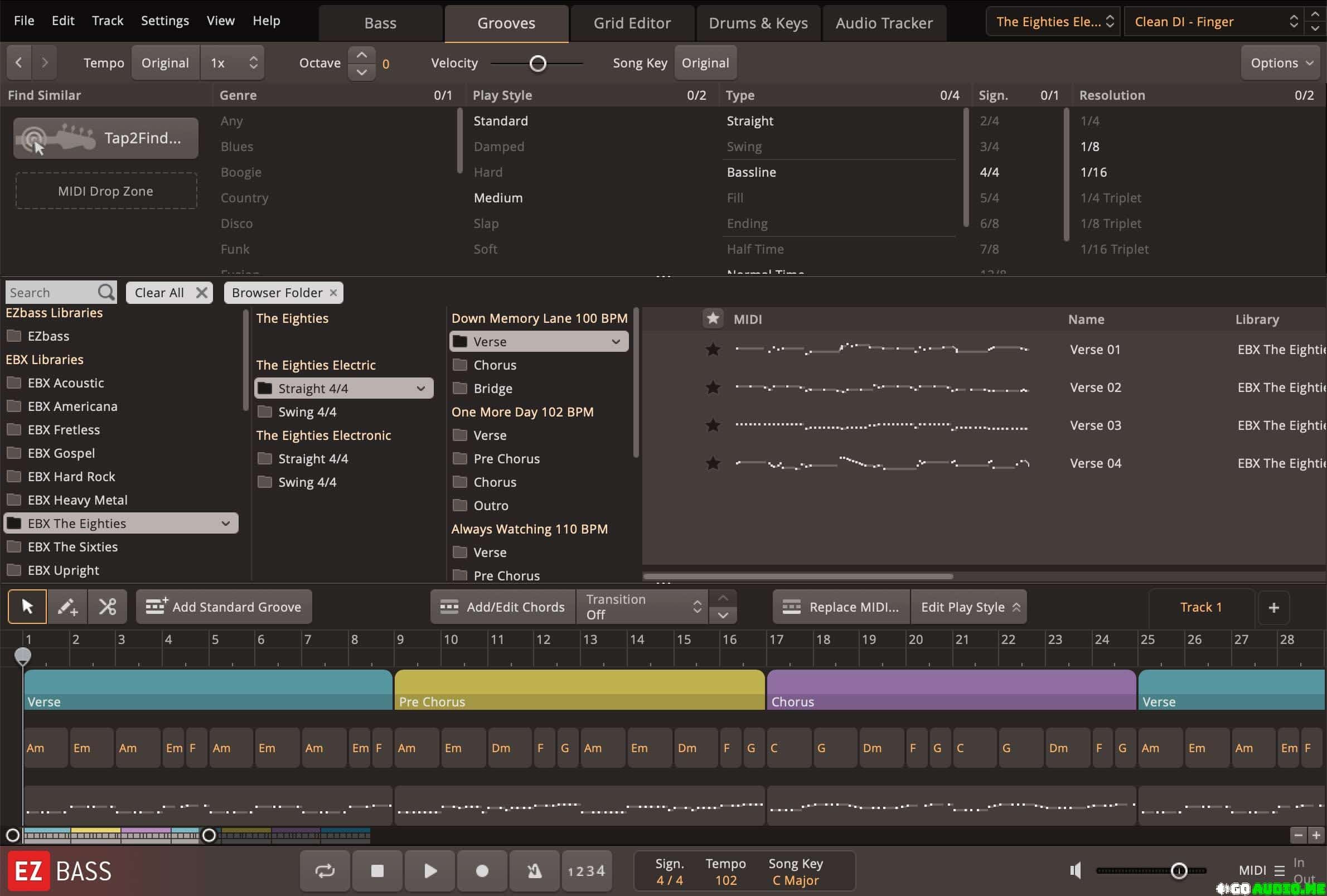The image size is (1327, 896).
Task: Adjust the Velocity slider handle
Action: click(538, 63)
